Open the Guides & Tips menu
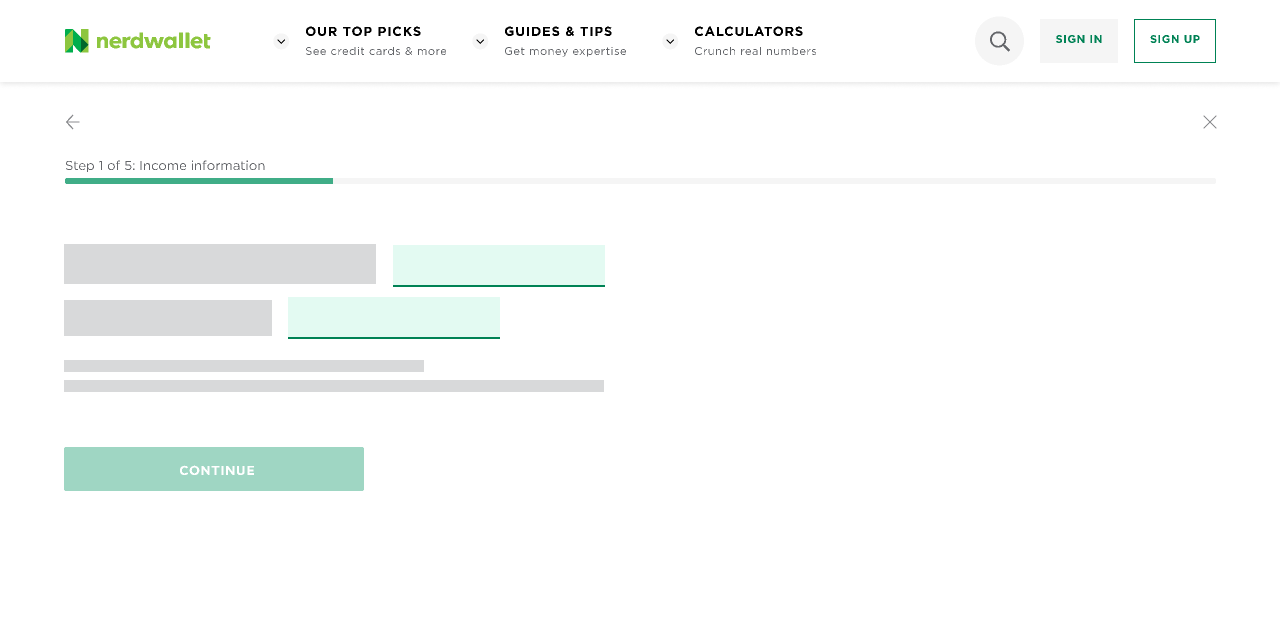The image size is (1280, 640). tap(558, 32)
